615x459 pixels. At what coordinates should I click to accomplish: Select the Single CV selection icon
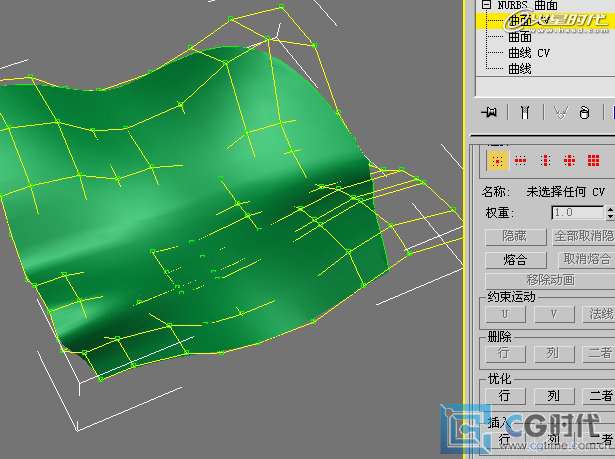click(x=497, y=161)
